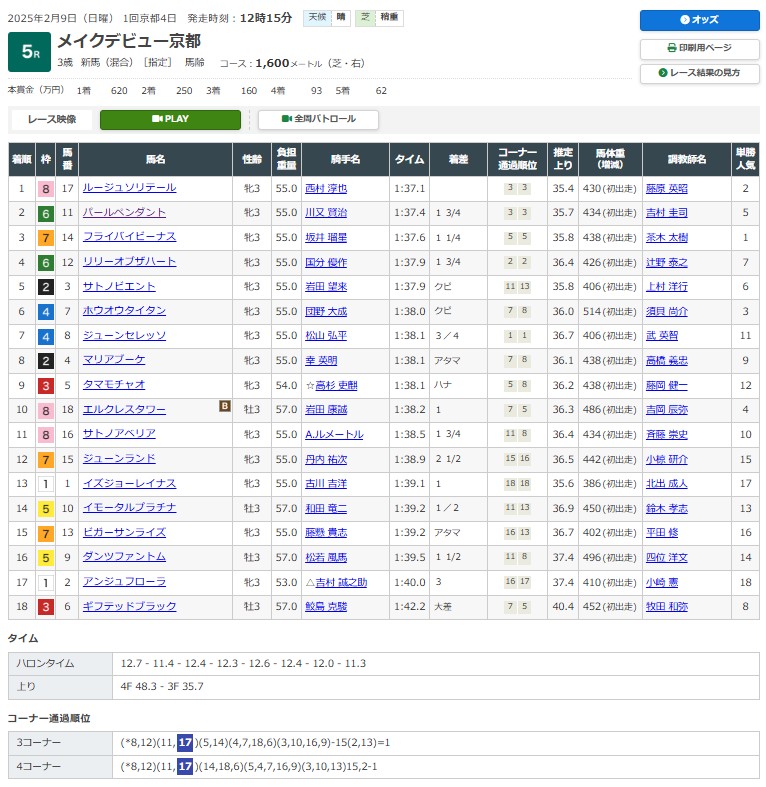Click the green PLAY video button

click(x=170, y=119)
